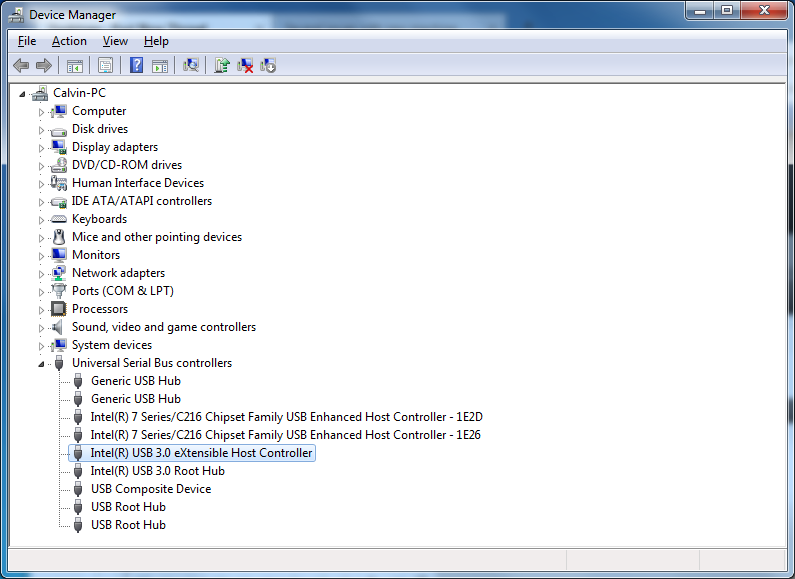Expand the Display adapters arrow
Viewport: 795px width, 579px height.
point(42,148)
